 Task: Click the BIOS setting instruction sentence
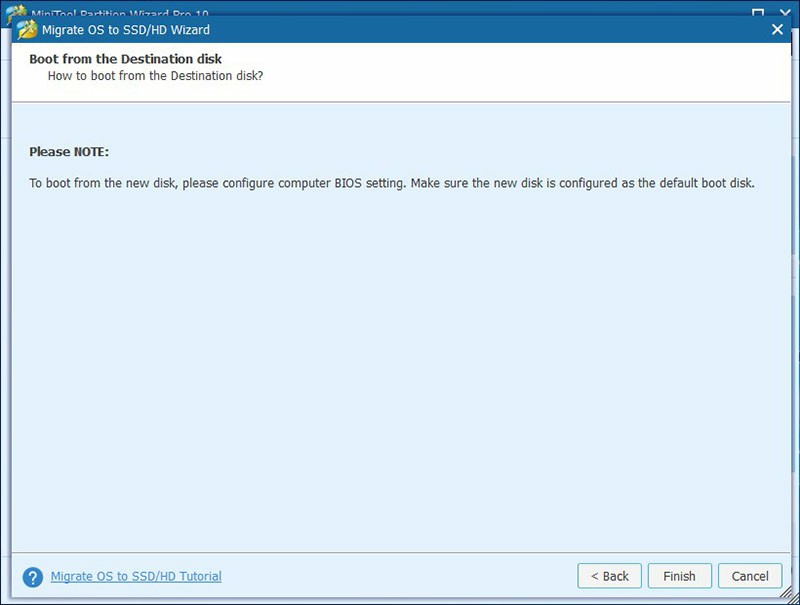tap(391, 183)
